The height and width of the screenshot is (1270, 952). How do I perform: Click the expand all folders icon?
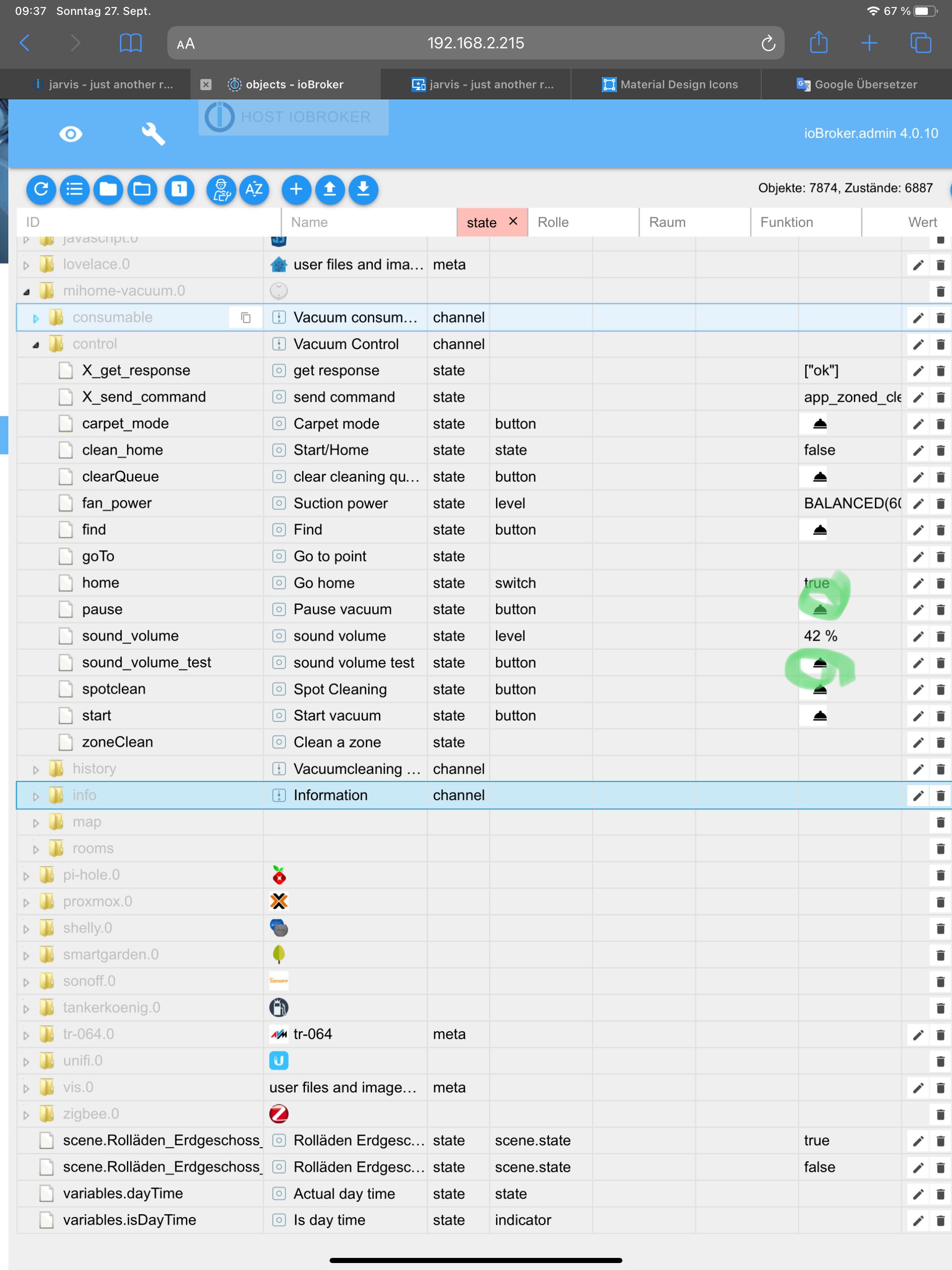click(x=142, y=189)
